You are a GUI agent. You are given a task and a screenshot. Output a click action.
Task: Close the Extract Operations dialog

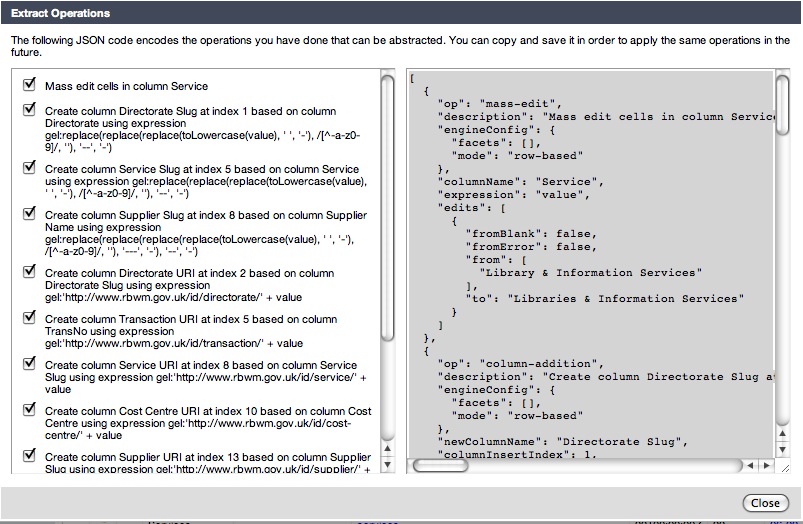click(x=765, y=503)
